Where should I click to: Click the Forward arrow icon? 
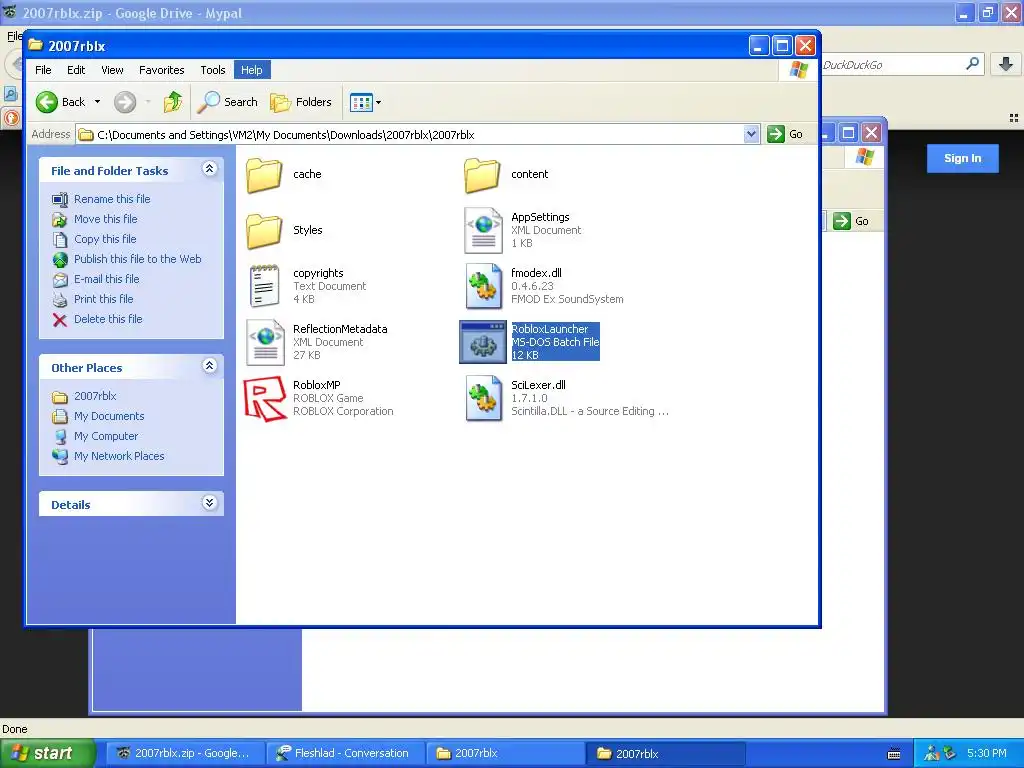[x=125, y=102]
